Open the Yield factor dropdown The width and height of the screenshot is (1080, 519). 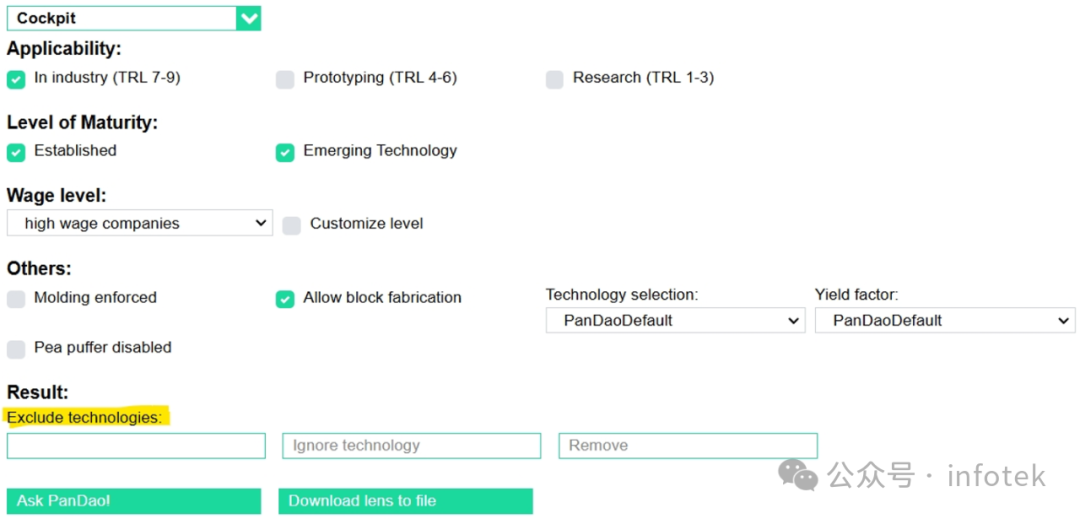click(x=944, y=321)
